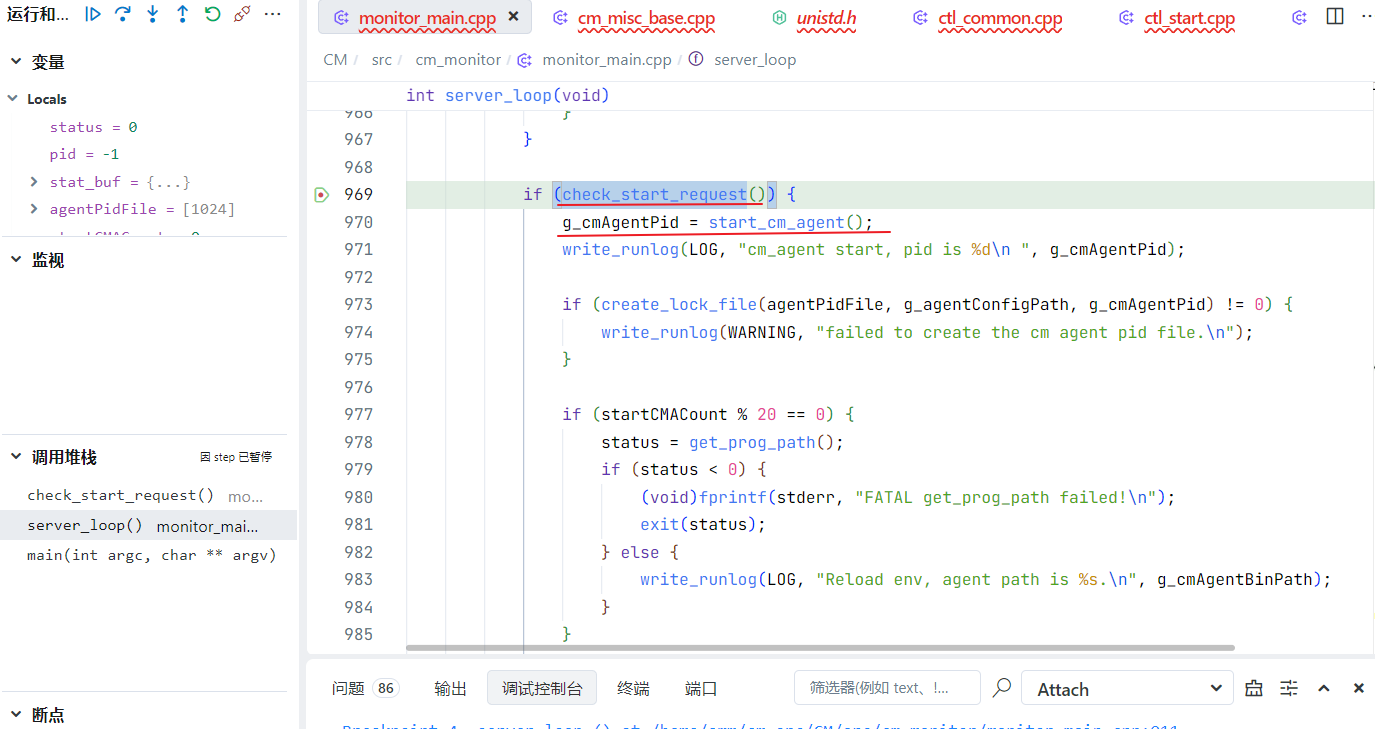Click the magnifier icon in the debug console

(x=1001, y=688)
